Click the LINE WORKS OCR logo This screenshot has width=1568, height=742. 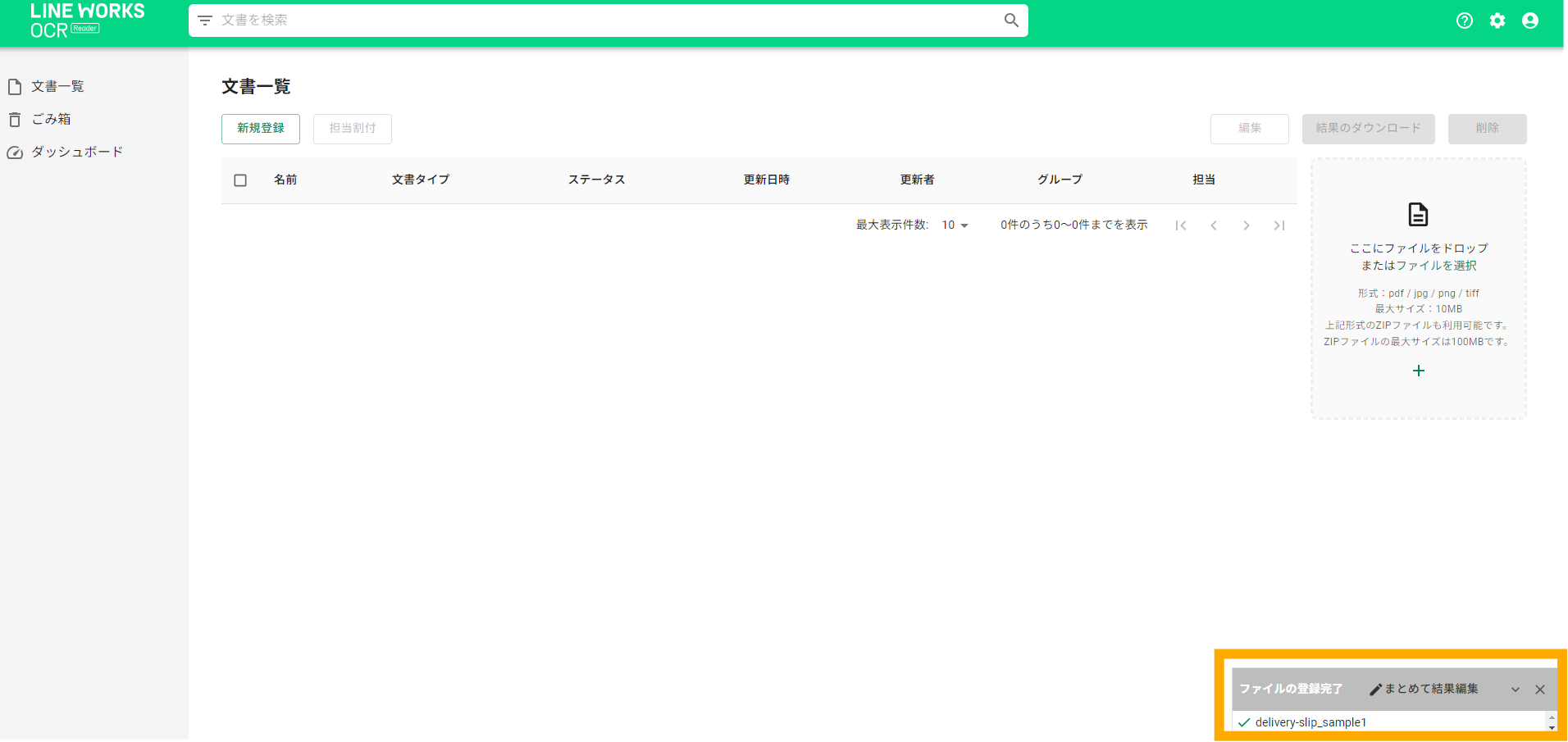[x=87, y=21]
